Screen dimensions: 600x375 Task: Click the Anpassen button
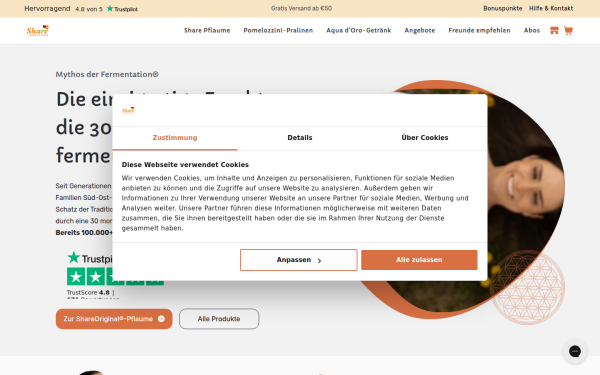point(298,260)
